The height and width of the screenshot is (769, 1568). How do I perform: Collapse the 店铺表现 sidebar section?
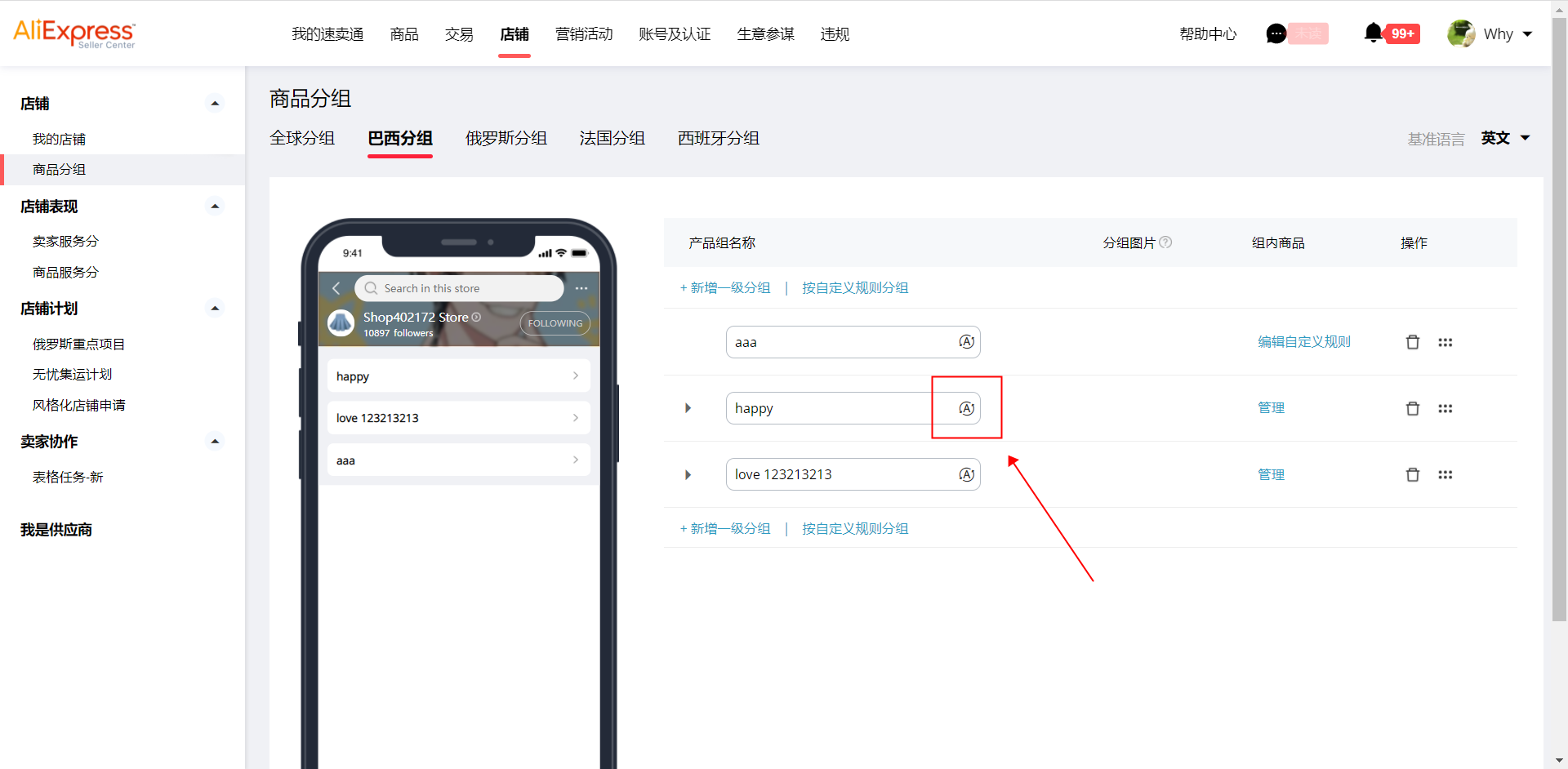pos(215,207)
